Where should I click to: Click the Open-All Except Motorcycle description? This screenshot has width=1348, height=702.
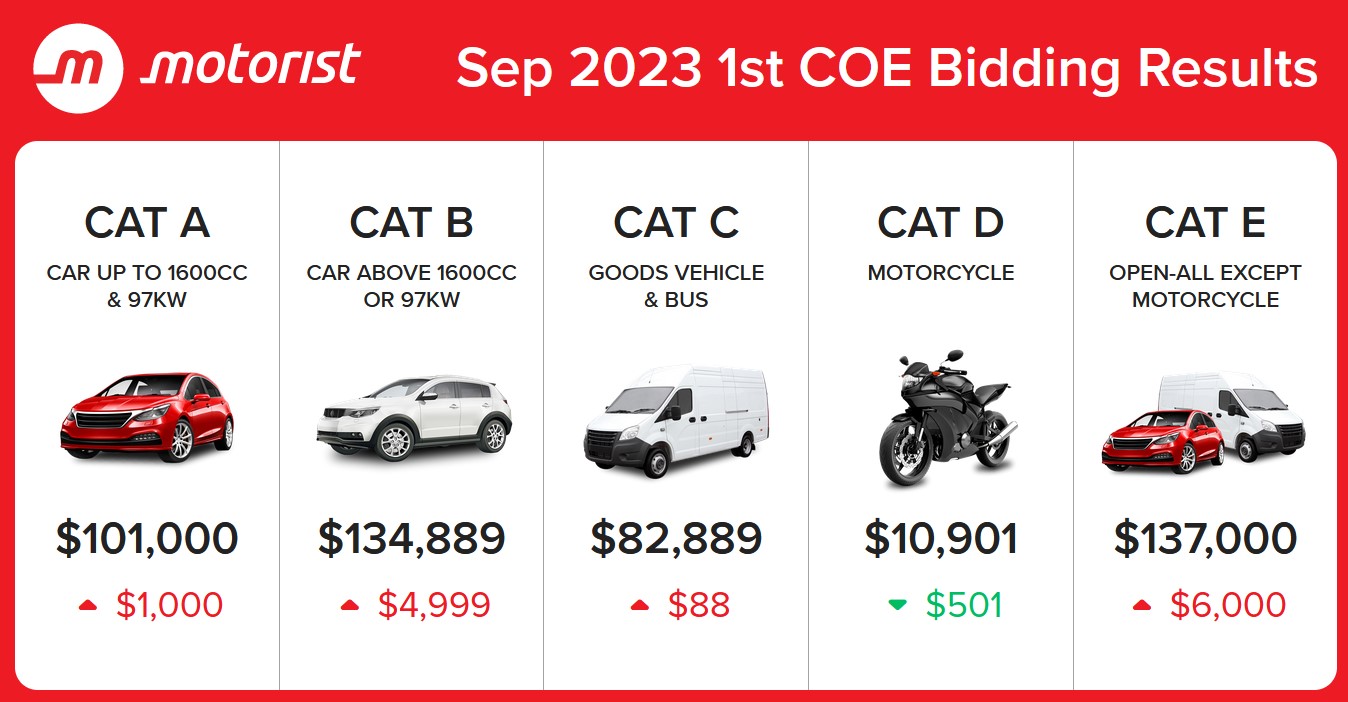click(1205, 286)
